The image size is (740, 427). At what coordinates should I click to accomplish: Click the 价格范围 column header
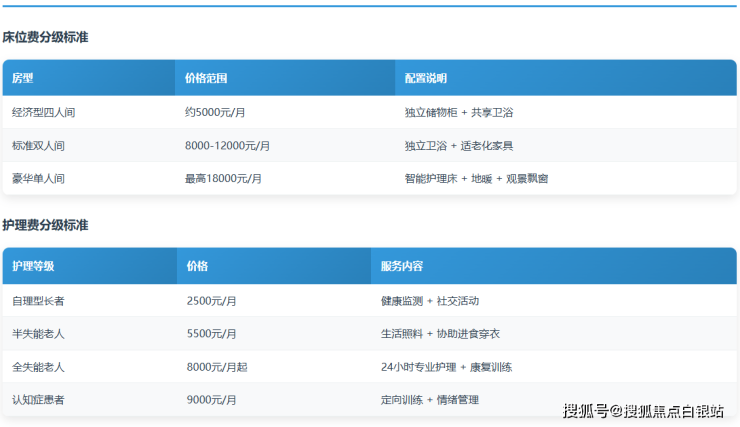tap(206, 78)
